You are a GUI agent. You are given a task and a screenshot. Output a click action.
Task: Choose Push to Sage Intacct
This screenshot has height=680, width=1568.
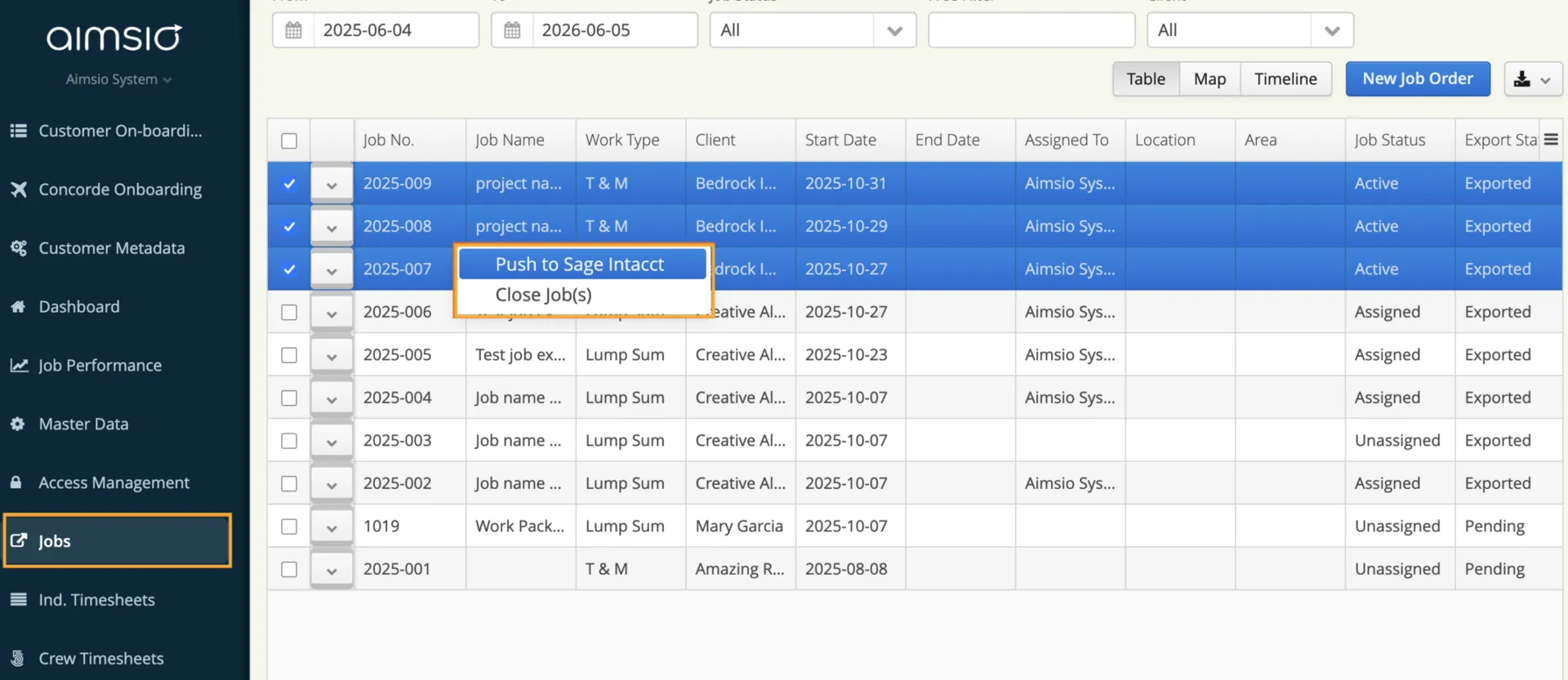(581, 264)
